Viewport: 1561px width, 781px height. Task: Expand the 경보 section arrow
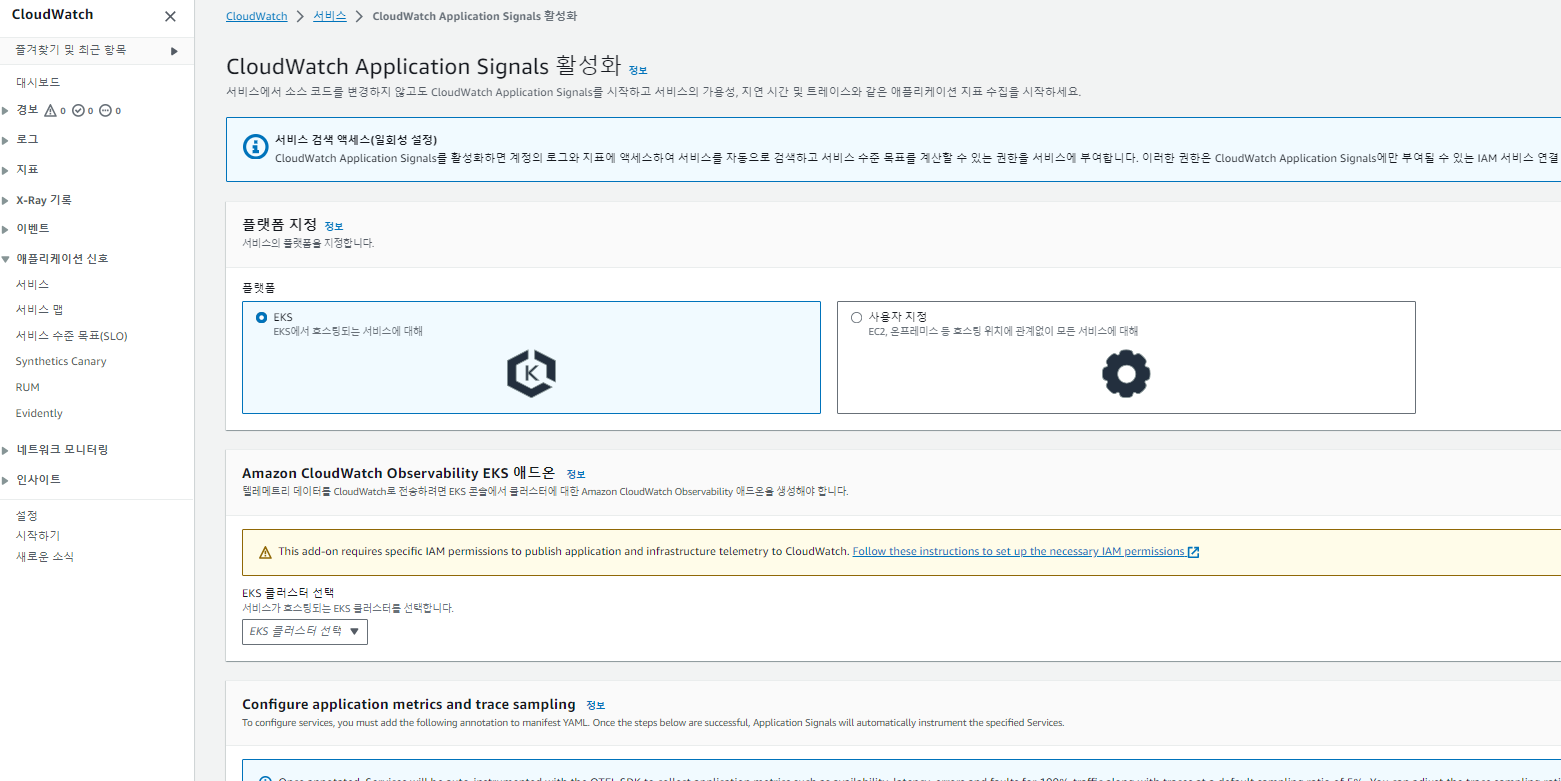click(x=6, y=110)
